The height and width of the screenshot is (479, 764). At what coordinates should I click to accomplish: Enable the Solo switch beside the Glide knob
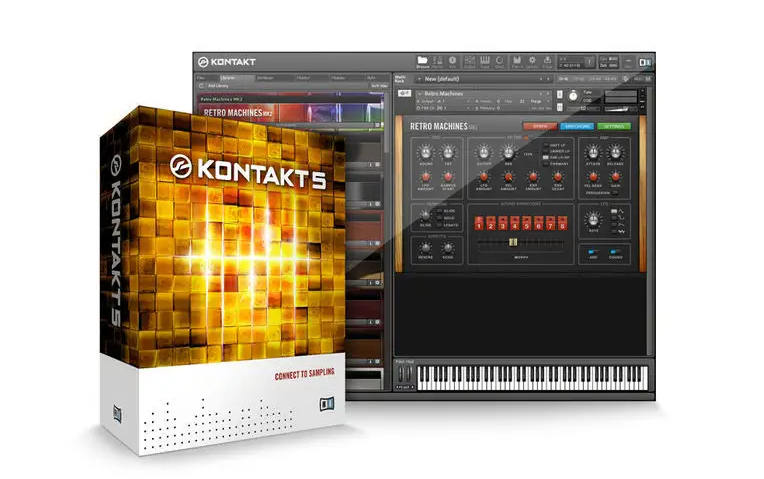click(439, 218)
